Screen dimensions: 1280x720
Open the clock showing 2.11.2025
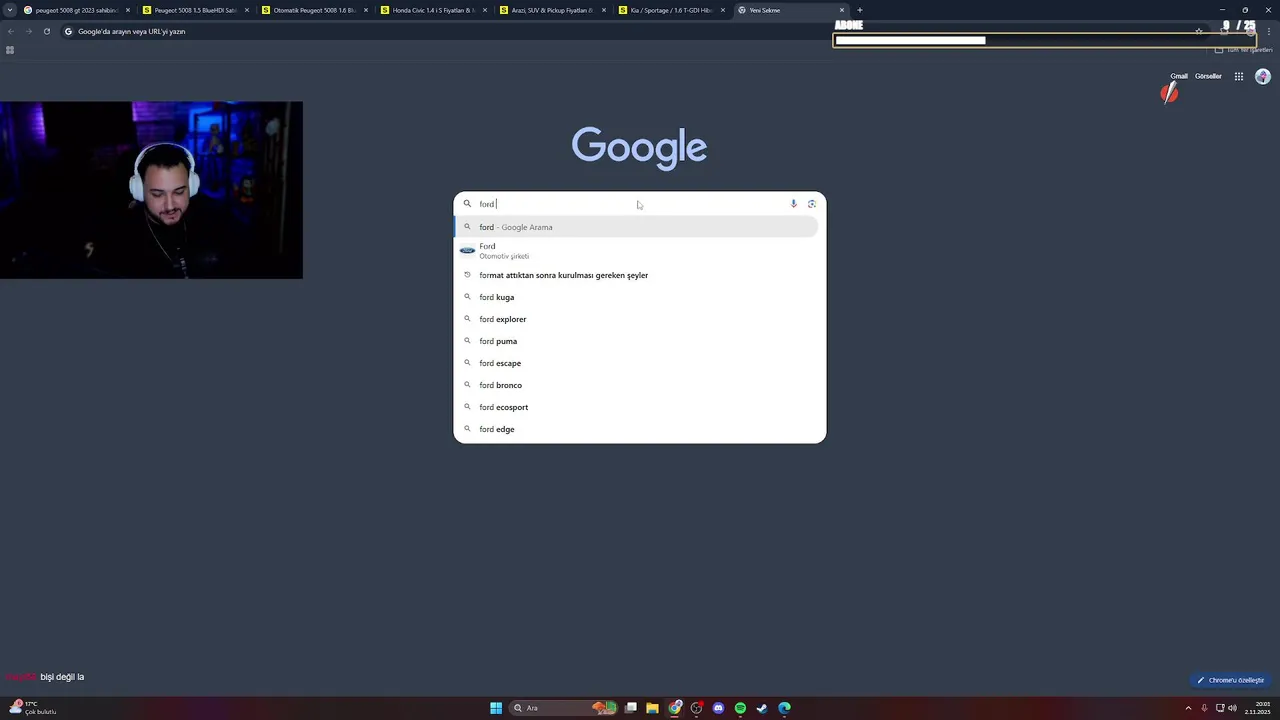1258,708
